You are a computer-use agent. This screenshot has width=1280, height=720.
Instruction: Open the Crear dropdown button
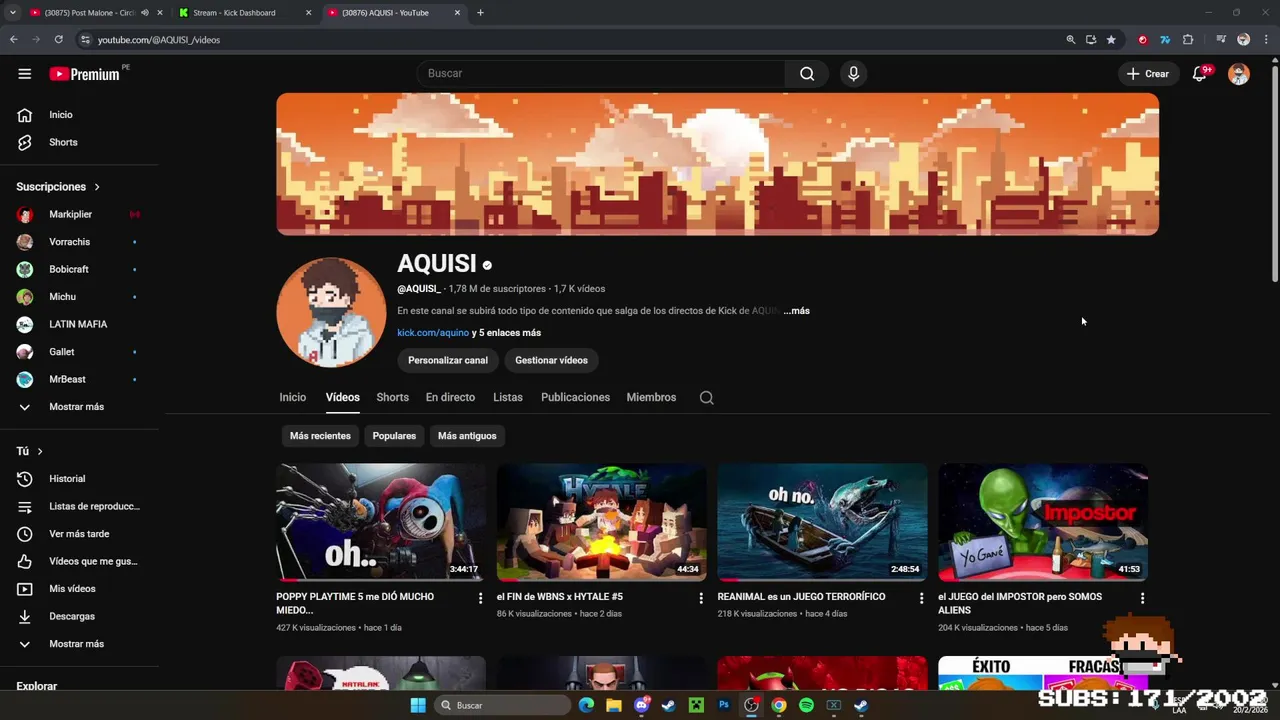1147,74
